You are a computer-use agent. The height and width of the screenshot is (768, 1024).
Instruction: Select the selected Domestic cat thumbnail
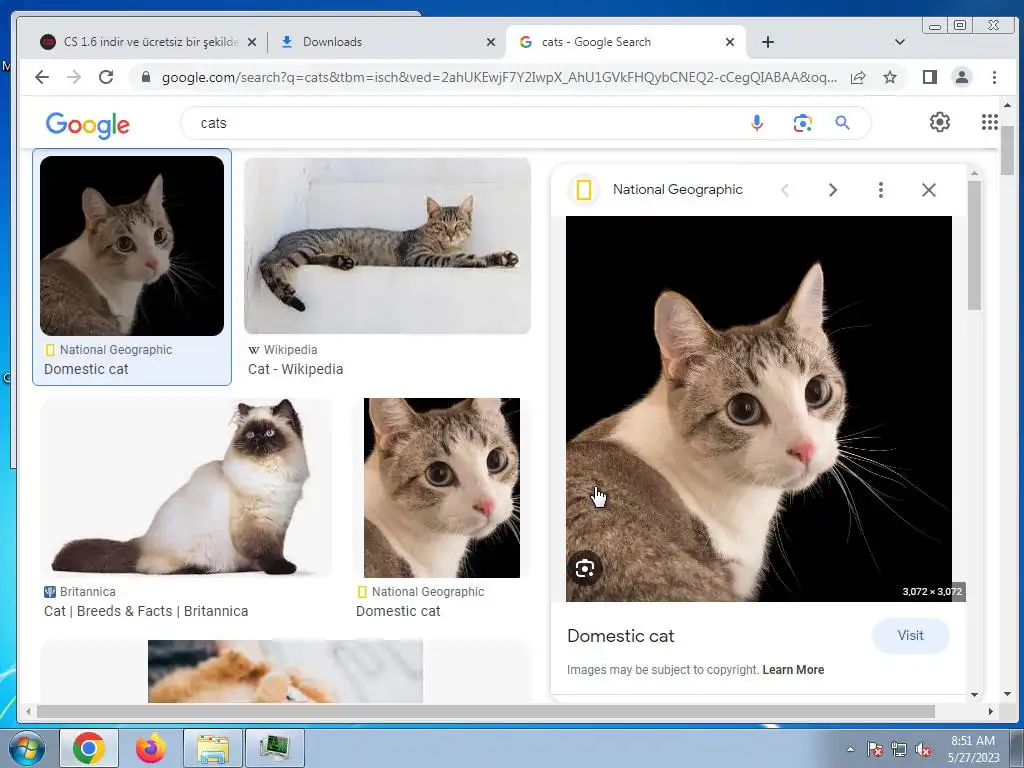[132, 246]
